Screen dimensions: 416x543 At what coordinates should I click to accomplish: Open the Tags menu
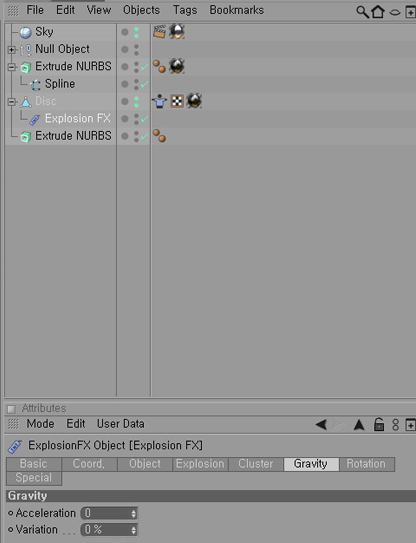point(185,10)
